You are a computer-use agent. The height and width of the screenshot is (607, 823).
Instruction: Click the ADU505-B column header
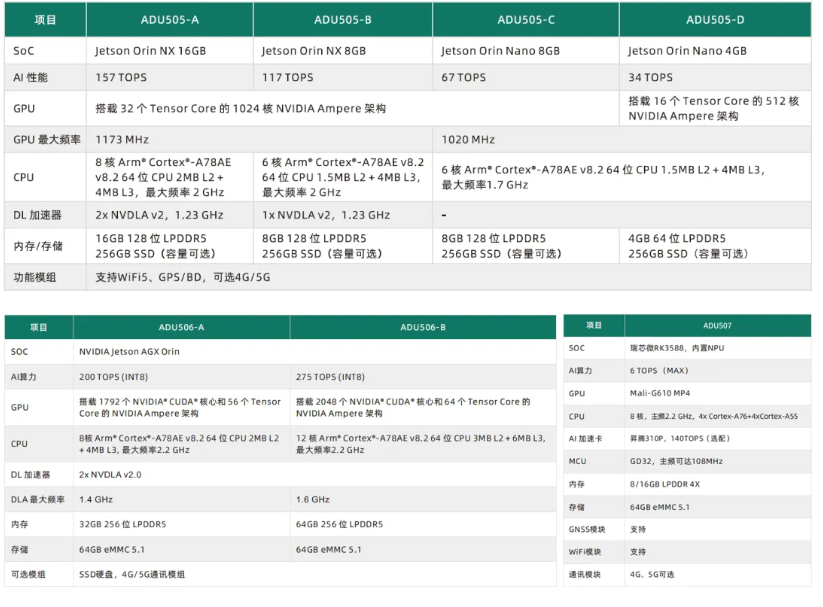343,20
